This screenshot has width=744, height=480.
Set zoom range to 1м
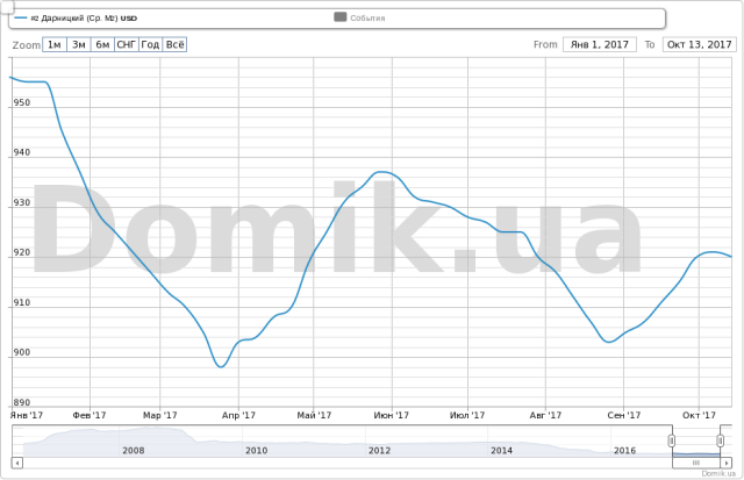pos(55,45)
